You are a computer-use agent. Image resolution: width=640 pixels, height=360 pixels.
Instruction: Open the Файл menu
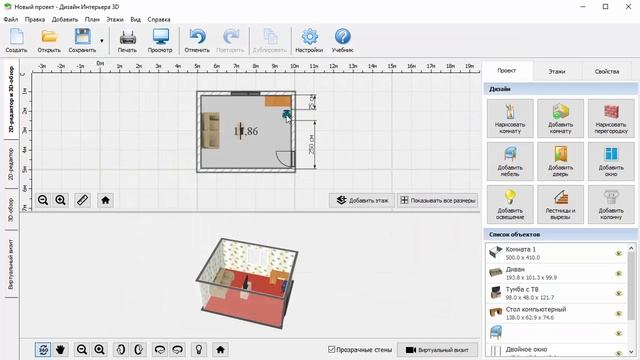tap(11, 19)
